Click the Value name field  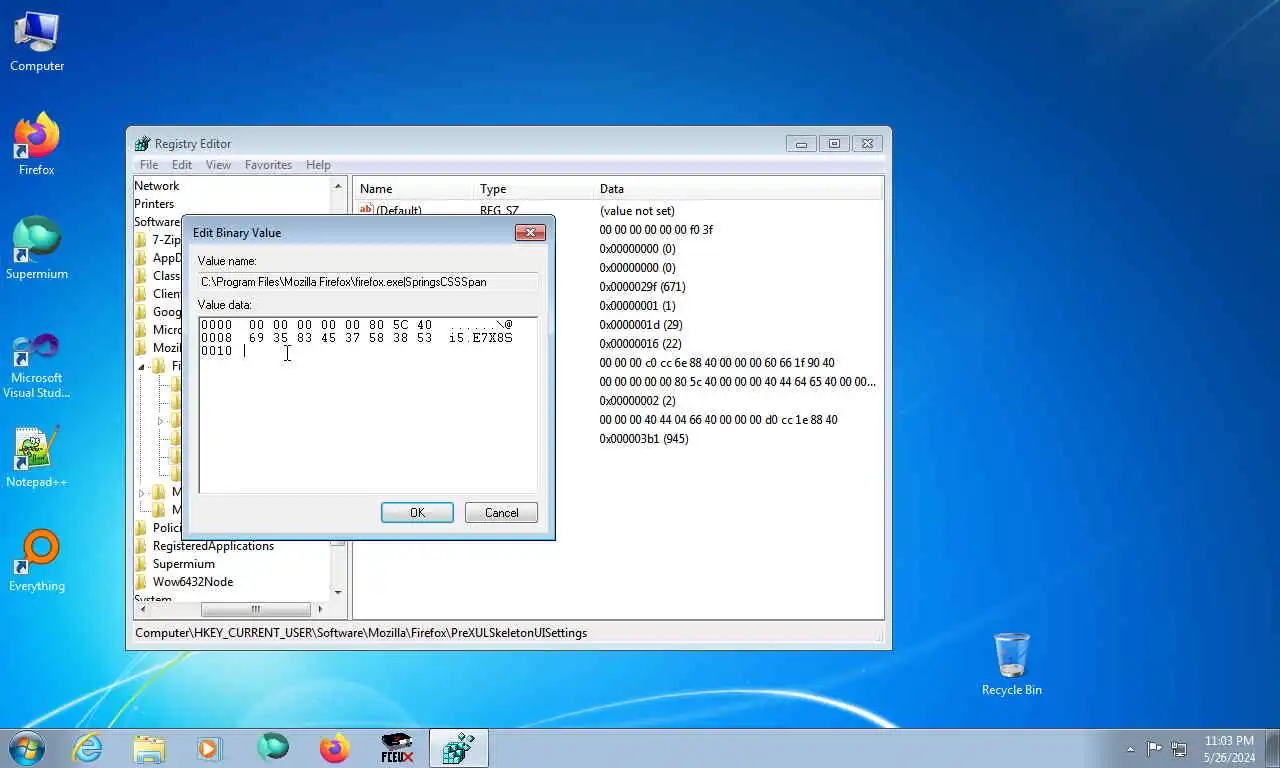click(368, 282)
